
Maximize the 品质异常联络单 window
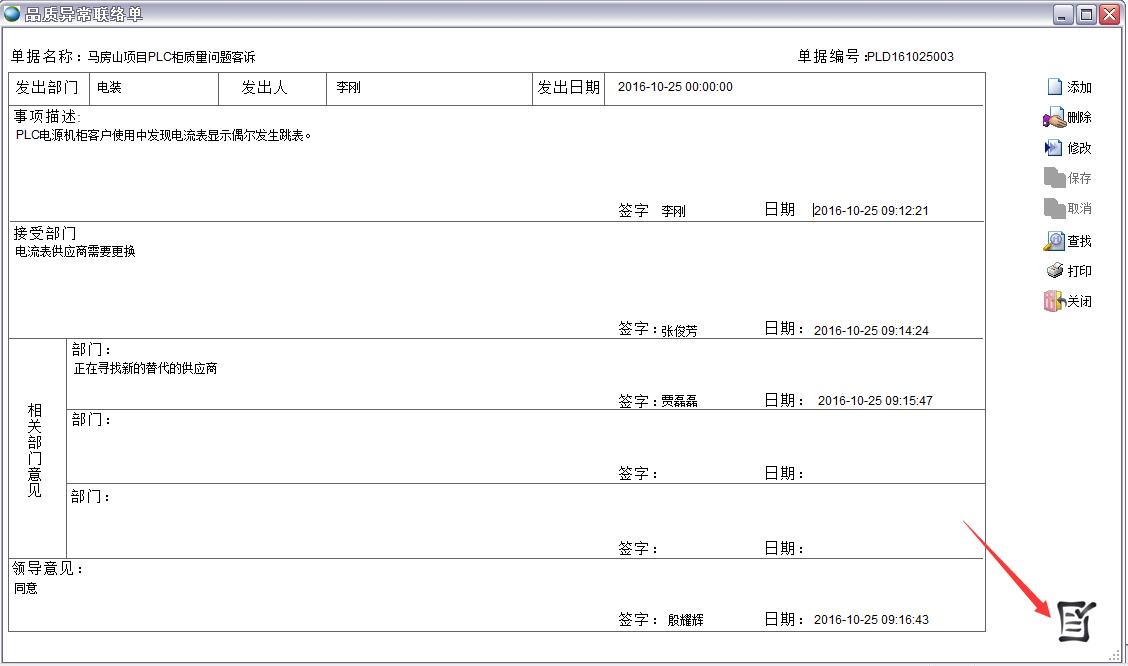[x=1086, y=14]
